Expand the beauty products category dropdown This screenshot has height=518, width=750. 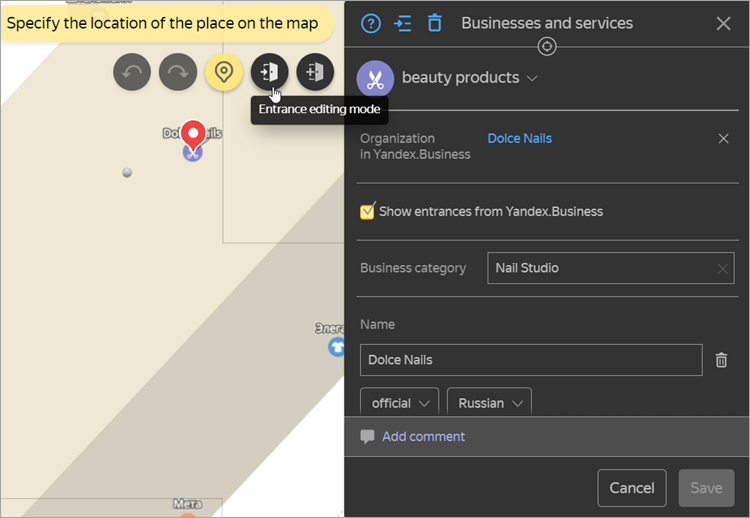[x=532, y=78]
